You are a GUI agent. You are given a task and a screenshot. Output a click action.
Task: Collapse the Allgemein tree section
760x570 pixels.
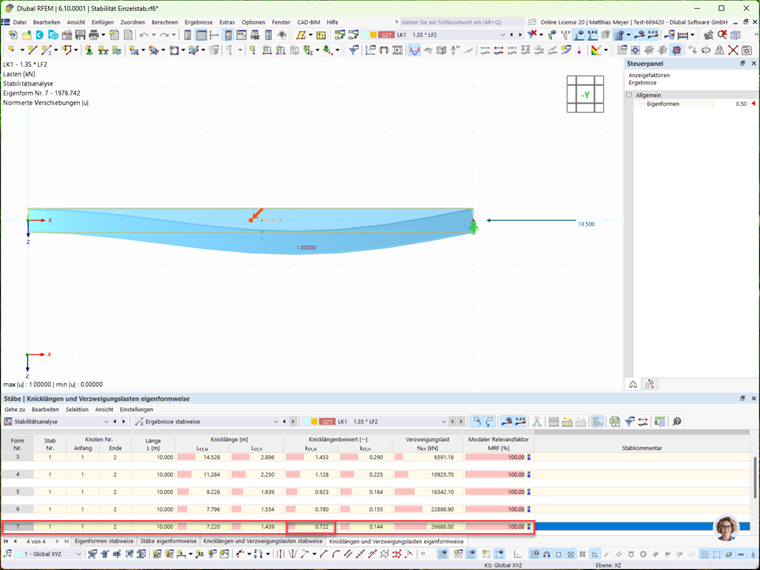629,95
